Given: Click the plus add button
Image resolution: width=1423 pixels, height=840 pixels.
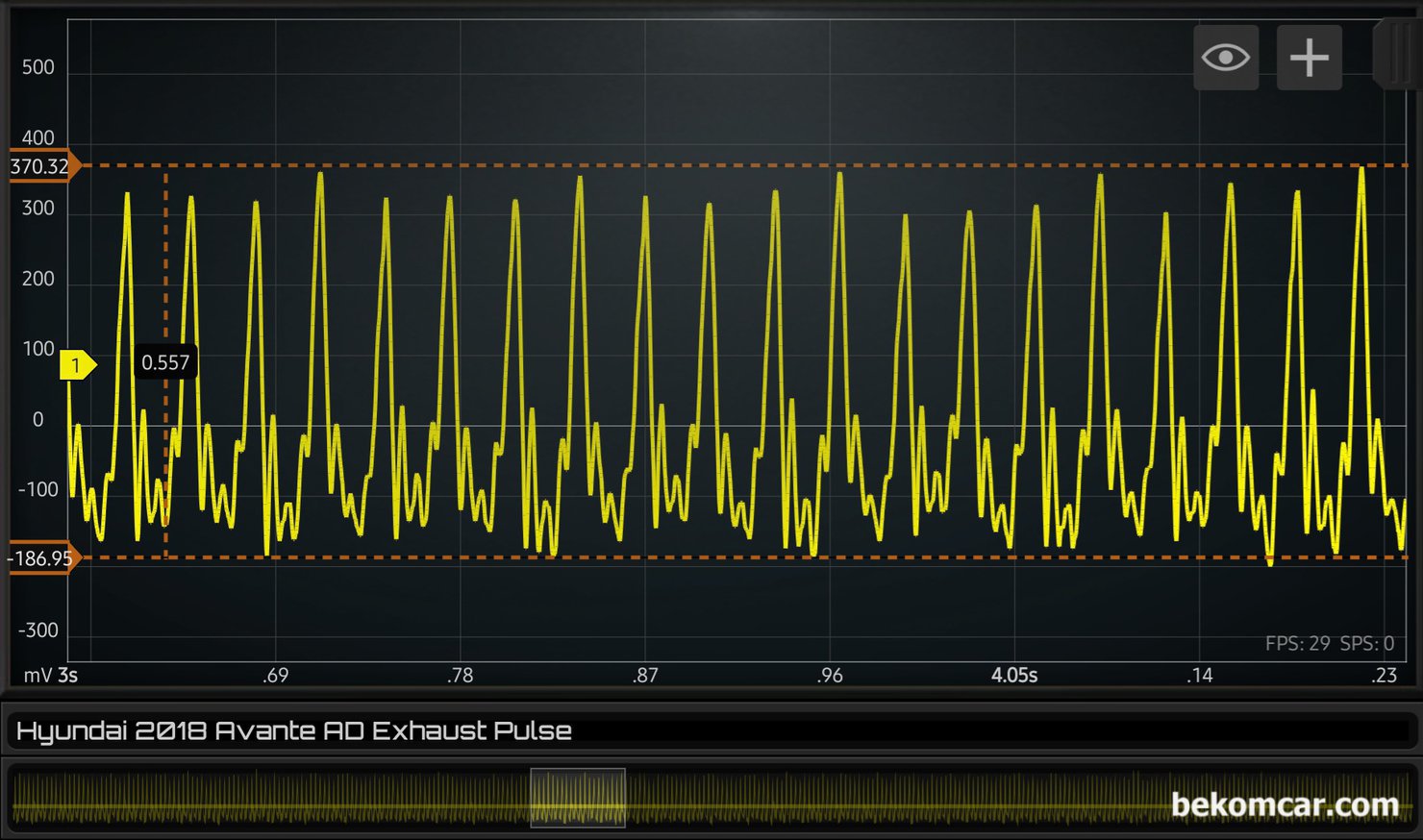Looking at the screenshot, I should (1309, 59).
